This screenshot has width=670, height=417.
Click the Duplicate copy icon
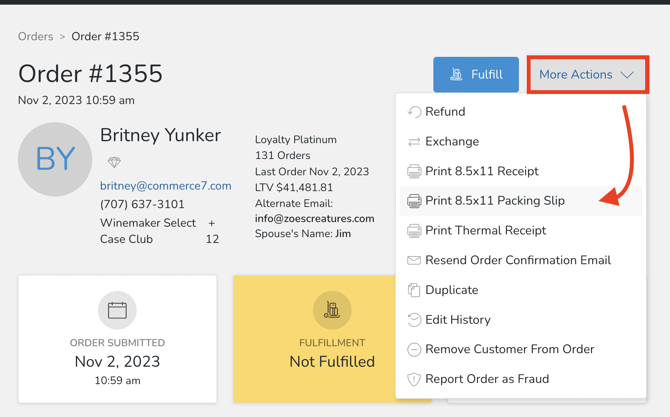(x=414, y=290)
